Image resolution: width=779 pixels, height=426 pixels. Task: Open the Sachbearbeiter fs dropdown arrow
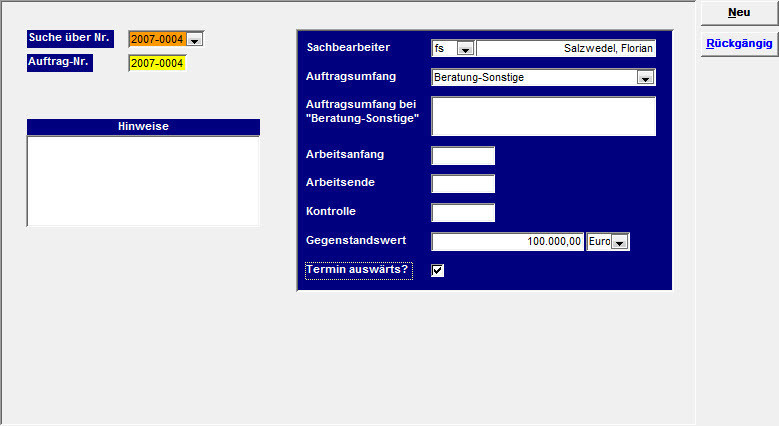tap(466, 49)
